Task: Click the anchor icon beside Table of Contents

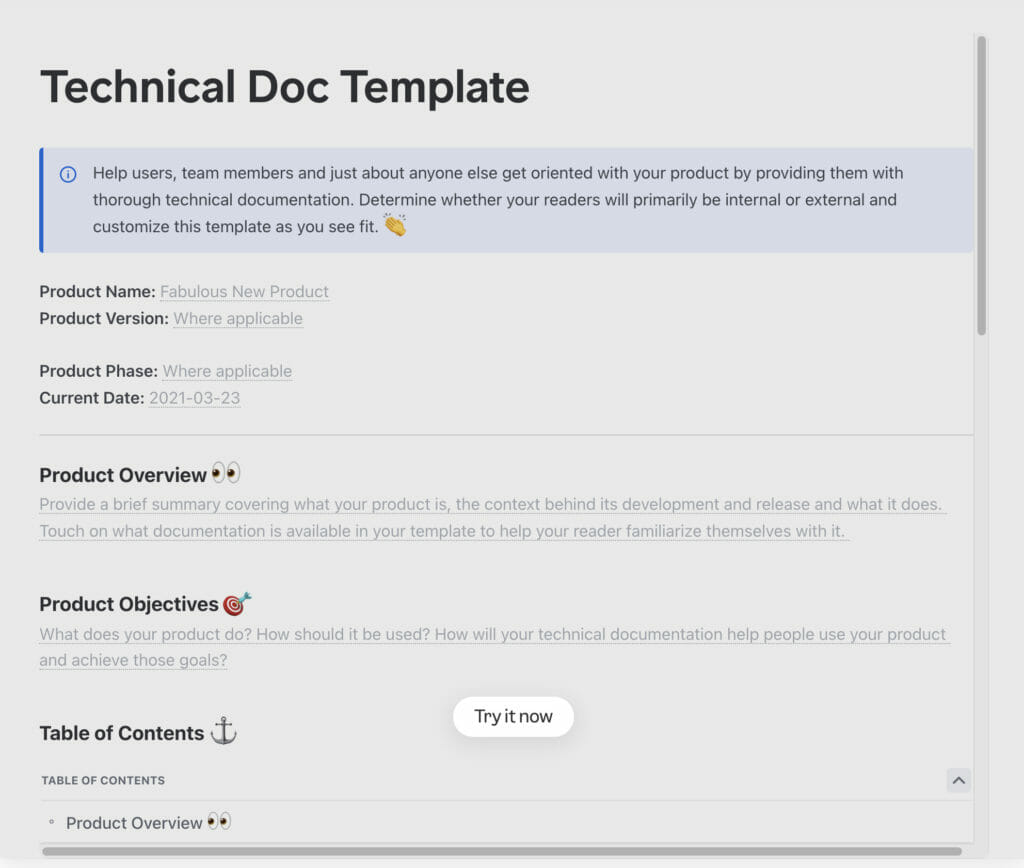Action: point(222,730)
